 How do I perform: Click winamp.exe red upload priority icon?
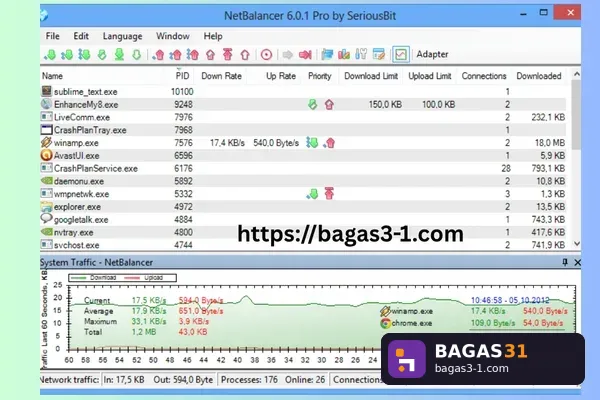coord(329,143)
